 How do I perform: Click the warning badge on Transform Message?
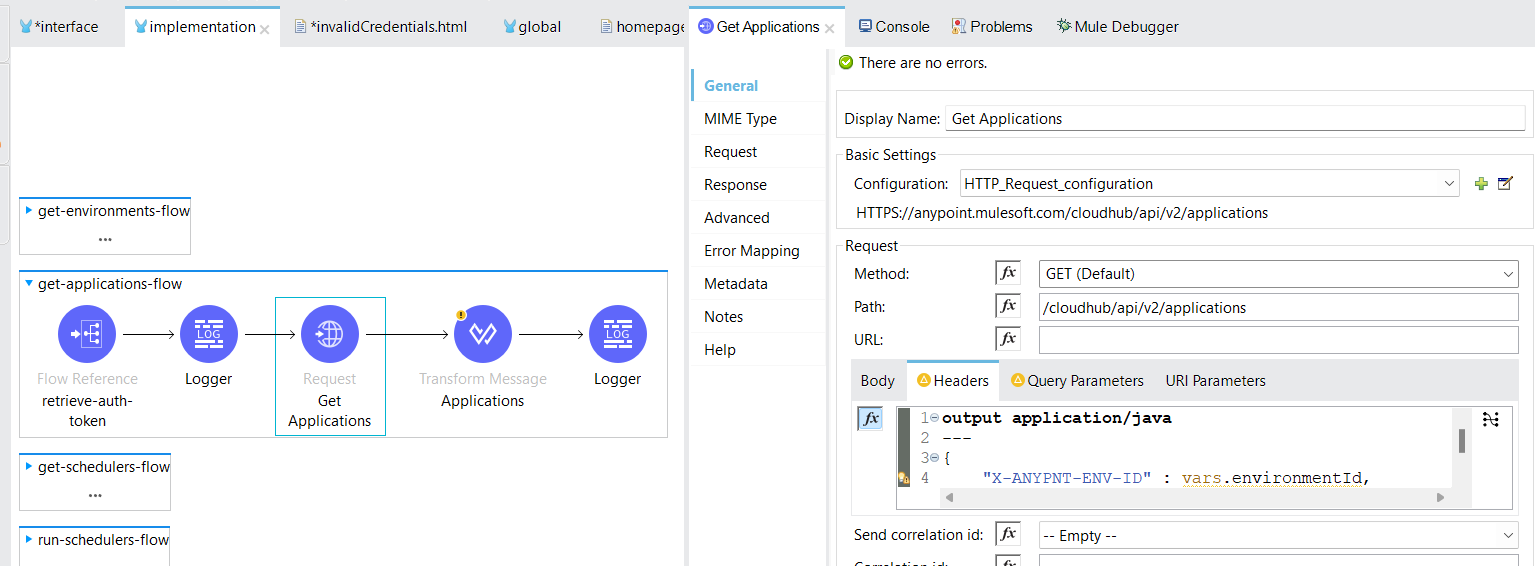point(461,314)
